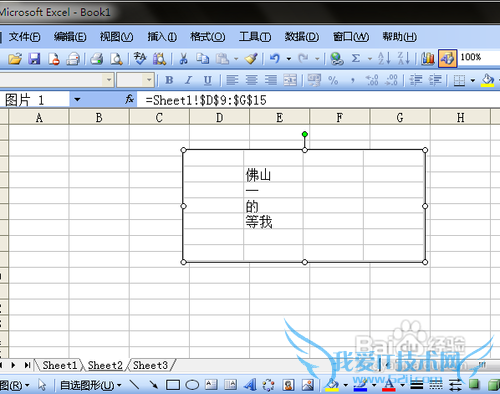Select column D header
Image resolution: width=500 pixels, height=394 pixels.
(x=219, y=117)
